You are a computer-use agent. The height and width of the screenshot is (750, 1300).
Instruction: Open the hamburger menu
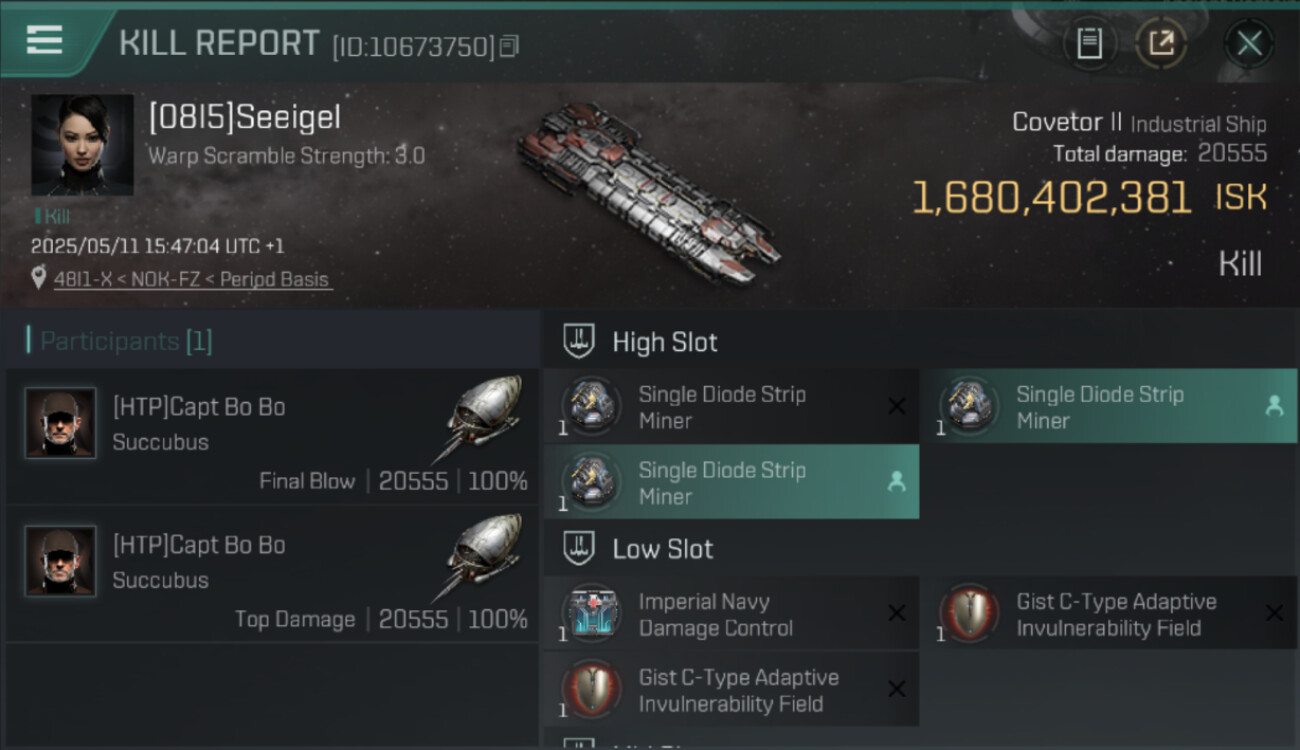coord(44,41)
